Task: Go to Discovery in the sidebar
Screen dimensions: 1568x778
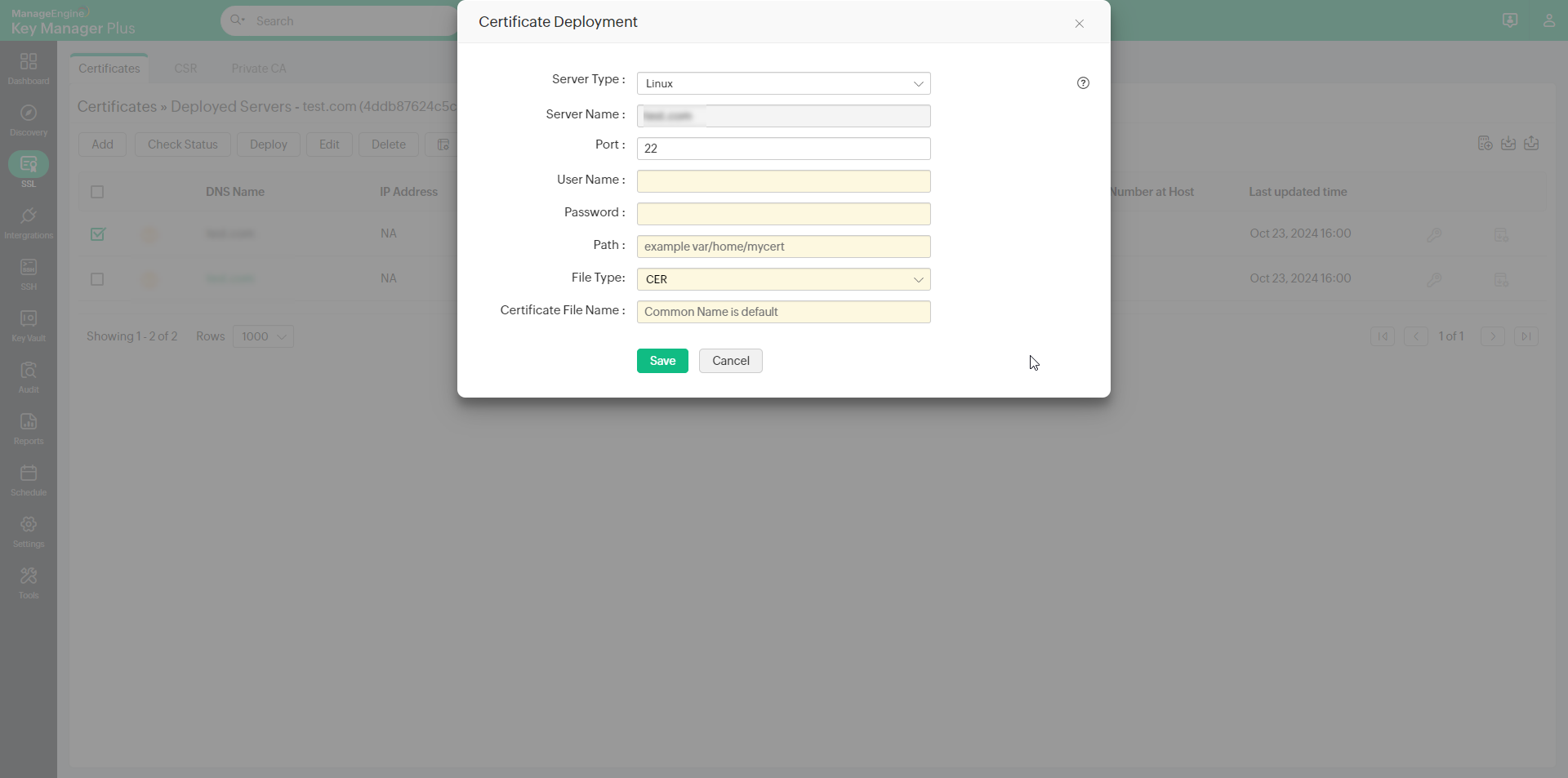Action: coord(29,120)
